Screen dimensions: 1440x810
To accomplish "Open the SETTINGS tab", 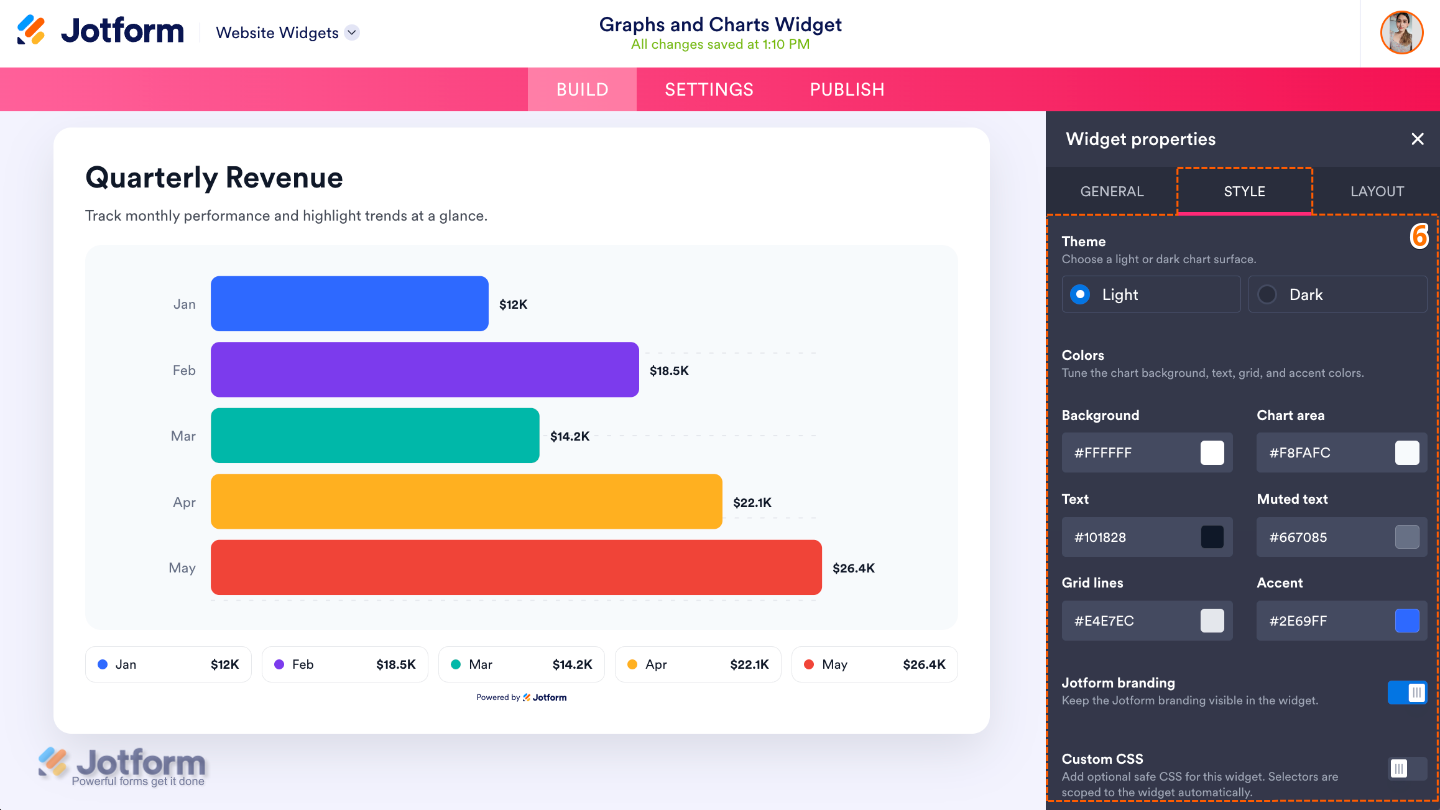I will (x=709, y=89).
